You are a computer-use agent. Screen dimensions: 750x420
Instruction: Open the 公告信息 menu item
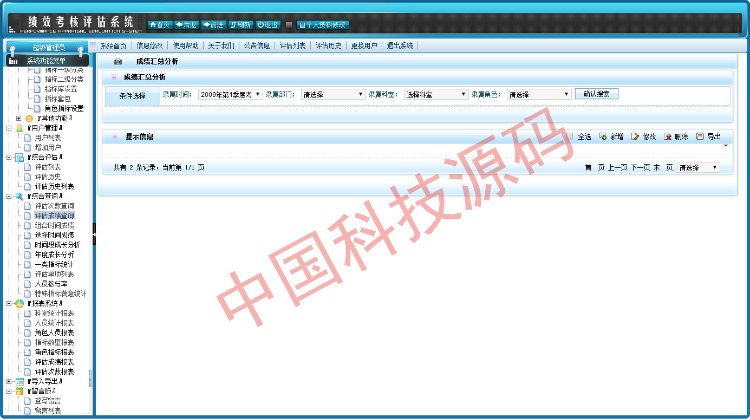click(x=257, y=46)
